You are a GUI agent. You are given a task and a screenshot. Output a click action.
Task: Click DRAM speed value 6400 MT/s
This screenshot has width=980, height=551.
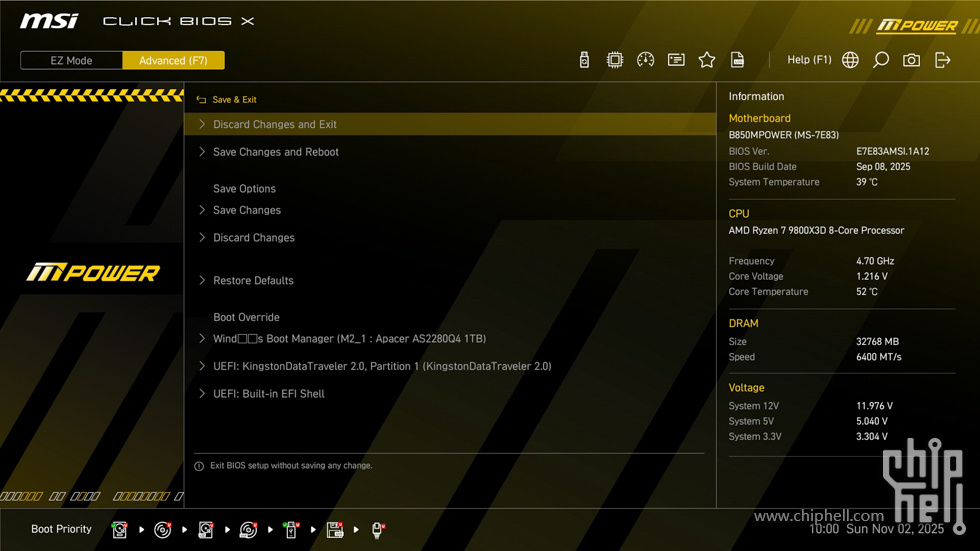[x=879, y=357]
